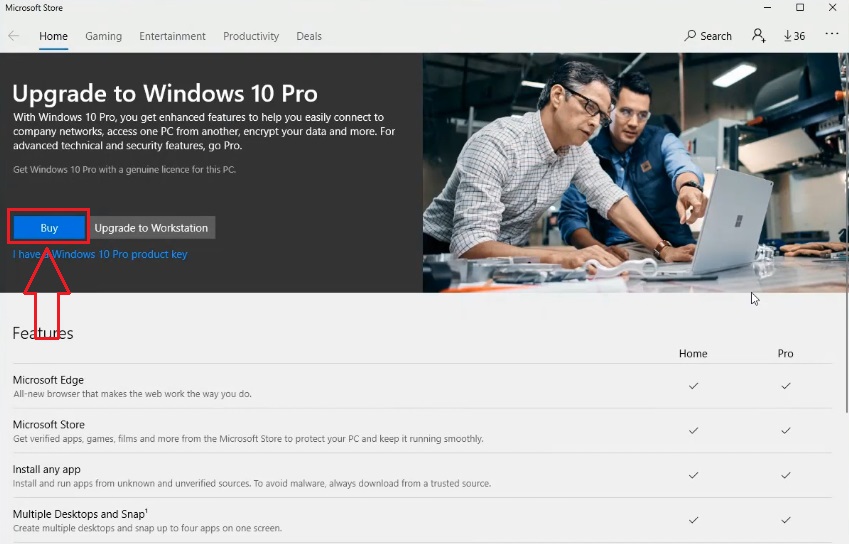Maximize the Microsoft Store window
This screenshot has width=849, height=544.
click(x=800, y=7)
